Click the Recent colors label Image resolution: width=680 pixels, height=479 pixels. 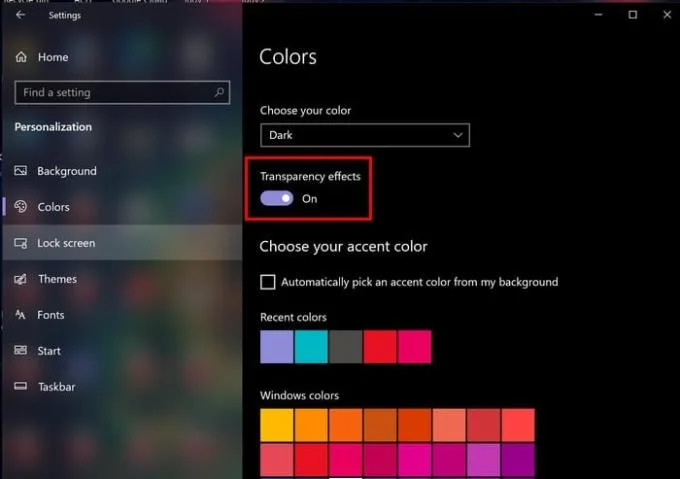(x=293, y=317)
